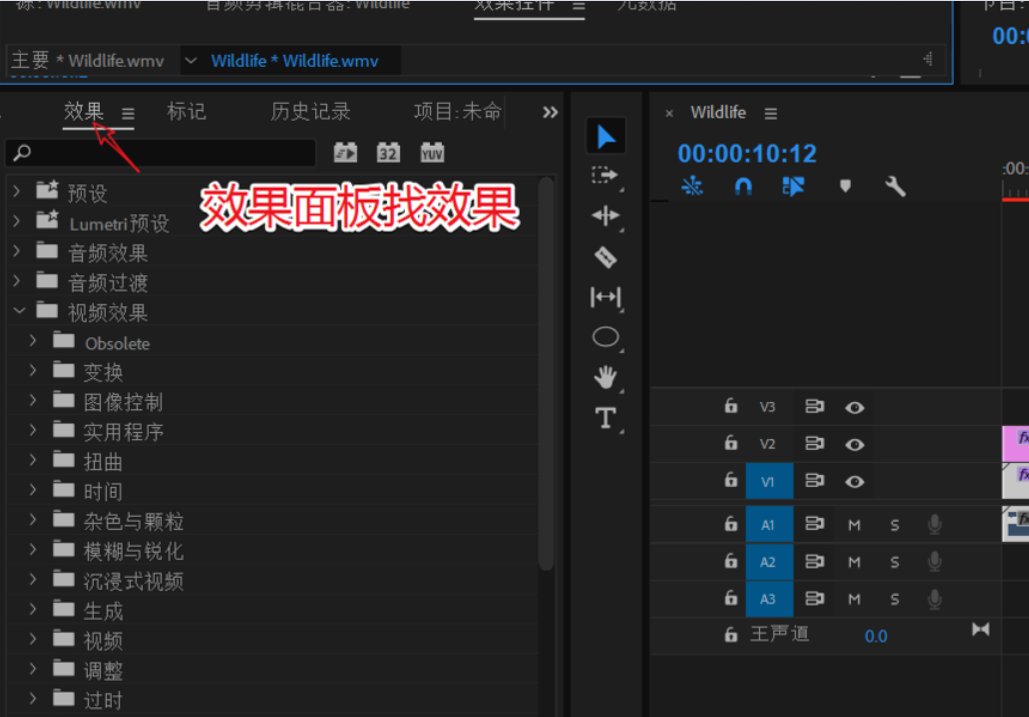Select the Track Select Forward tool
This screenshot has width=1029, height=717.
click(605, 176)
